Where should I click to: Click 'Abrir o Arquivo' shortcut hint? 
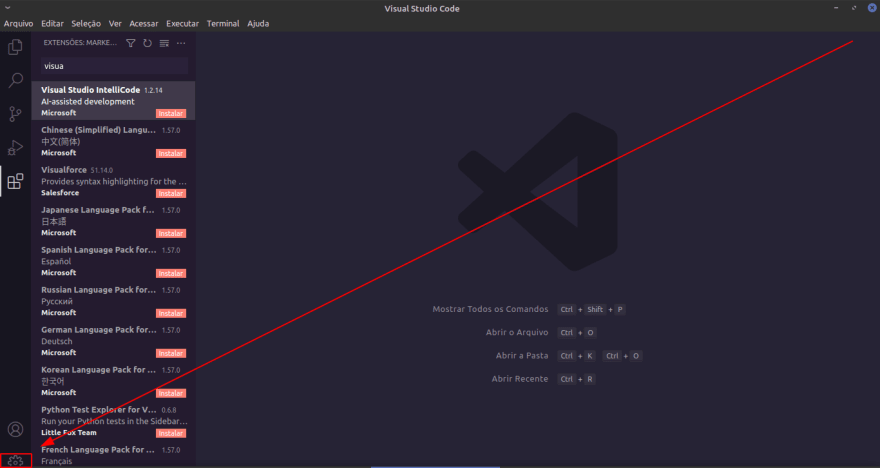517,332
